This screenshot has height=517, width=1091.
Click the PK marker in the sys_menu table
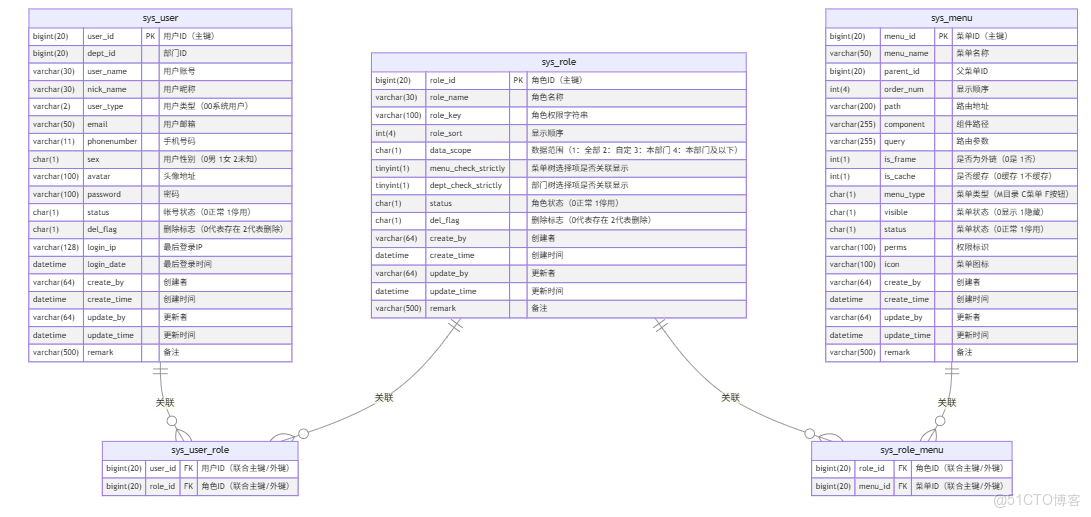[x=943, y=36]
